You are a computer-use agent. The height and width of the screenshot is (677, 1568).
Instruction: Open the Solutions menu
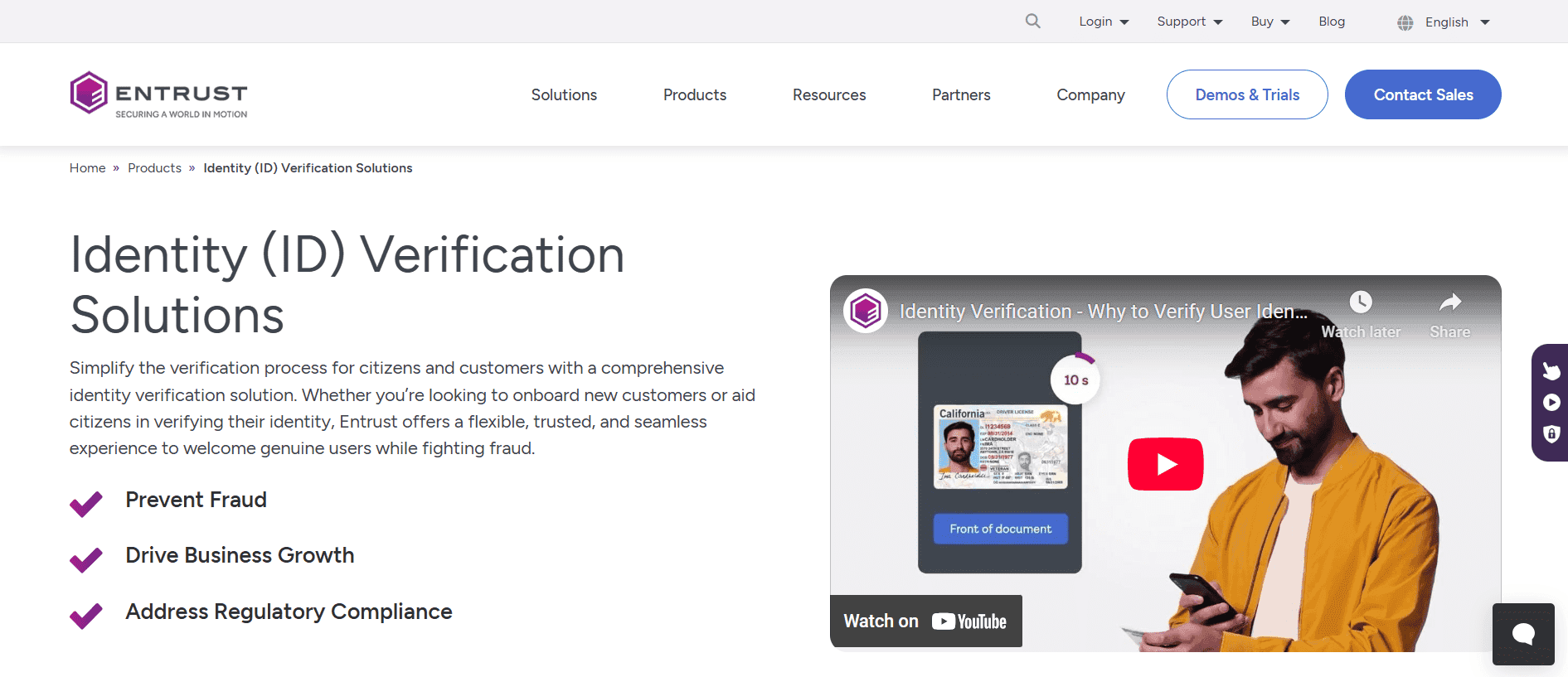564,94
